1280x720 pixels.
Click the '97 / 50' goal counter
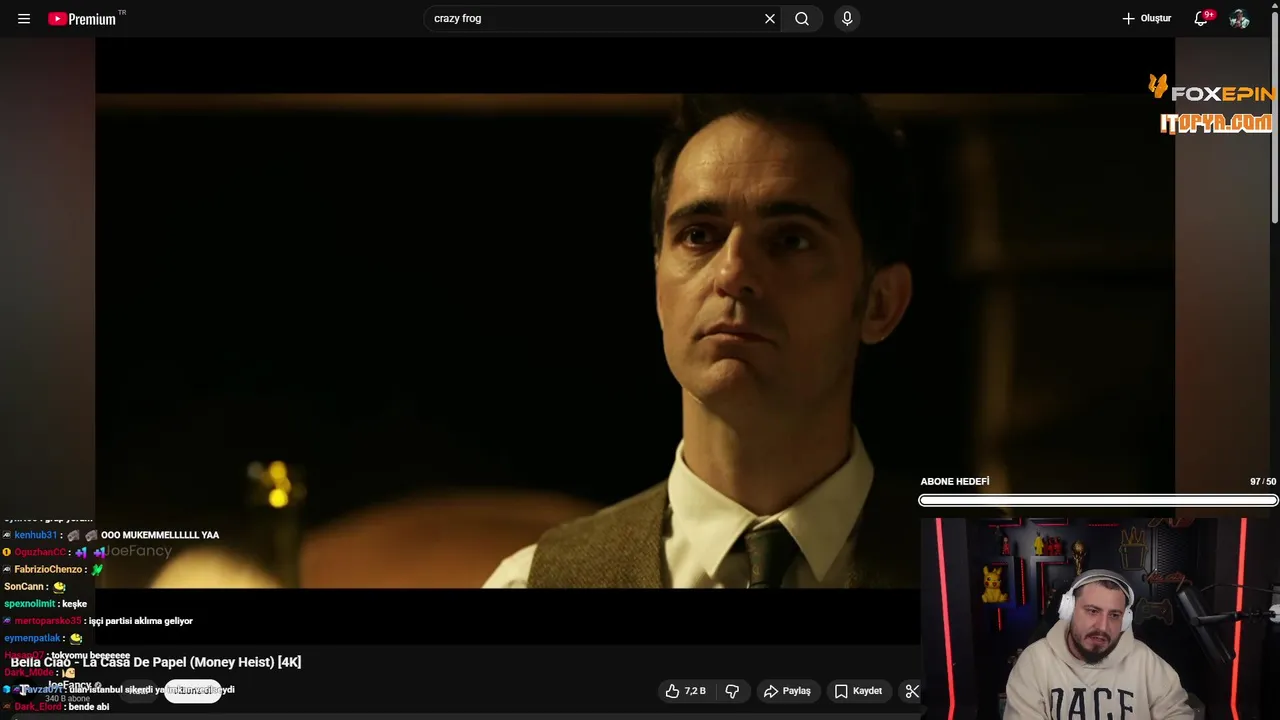click(1263, 482)
